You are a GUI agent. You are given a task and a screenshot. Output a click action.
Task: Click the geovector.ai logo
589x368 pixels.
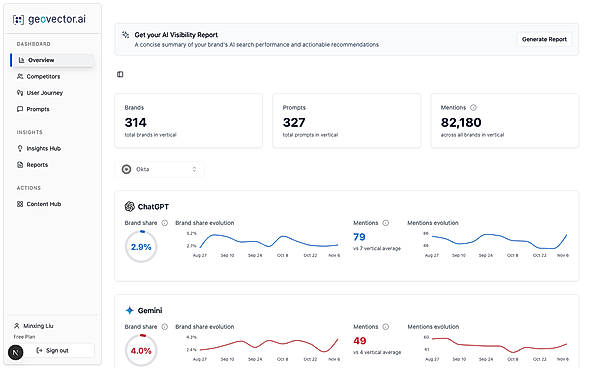pos(49,19)
